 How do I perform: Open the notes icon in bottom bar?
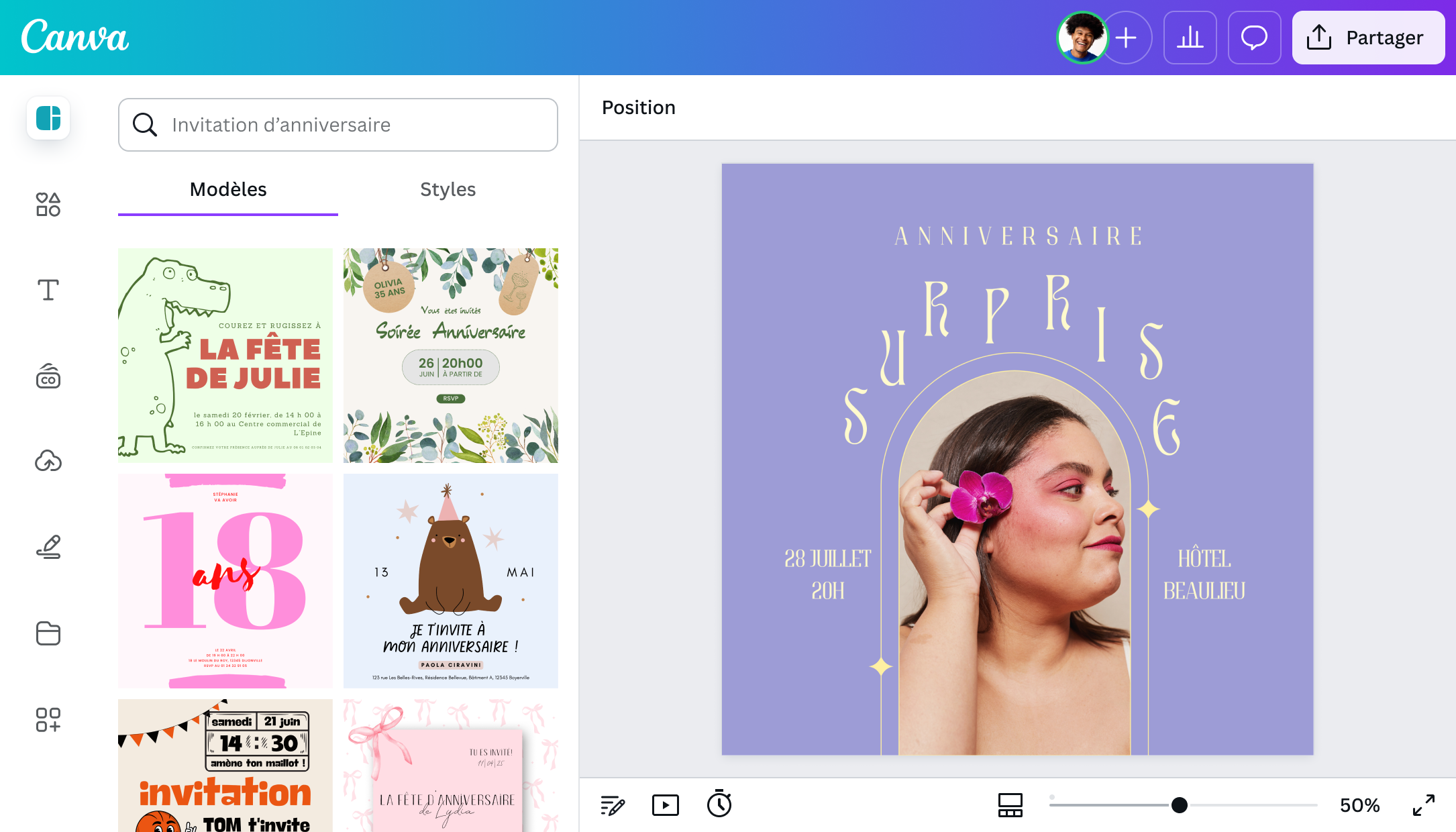[x=612, y=805]
